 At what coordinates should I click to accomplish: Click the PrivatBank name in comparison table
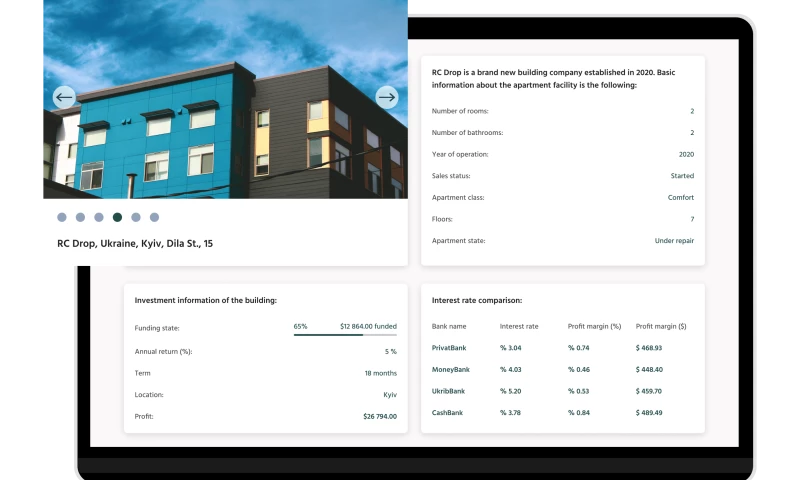pos(449,348)
